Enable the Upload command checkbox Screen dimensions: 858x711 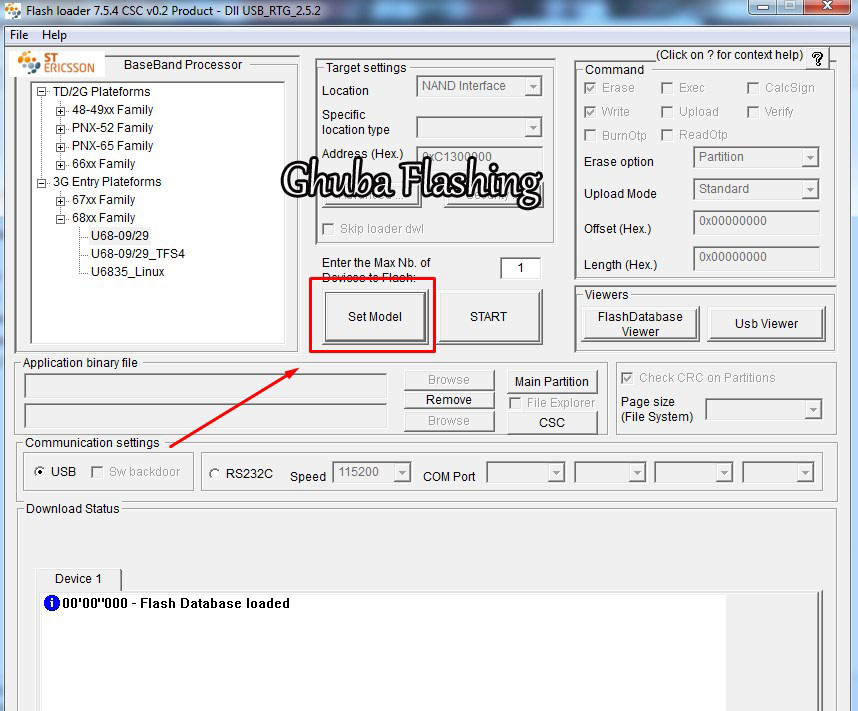[666, 112]
